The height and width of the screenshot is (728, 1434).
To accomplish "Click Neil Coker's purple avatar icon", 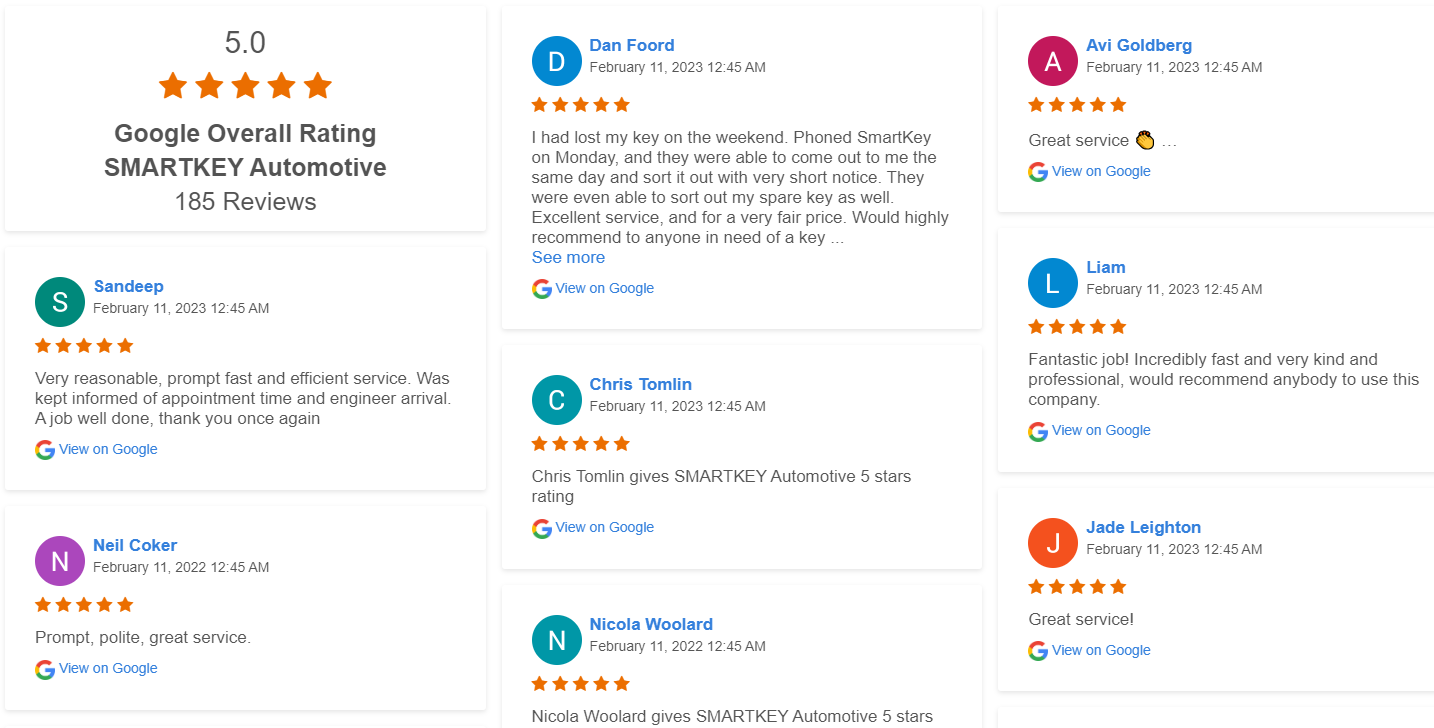I will (x=60, y=561).
